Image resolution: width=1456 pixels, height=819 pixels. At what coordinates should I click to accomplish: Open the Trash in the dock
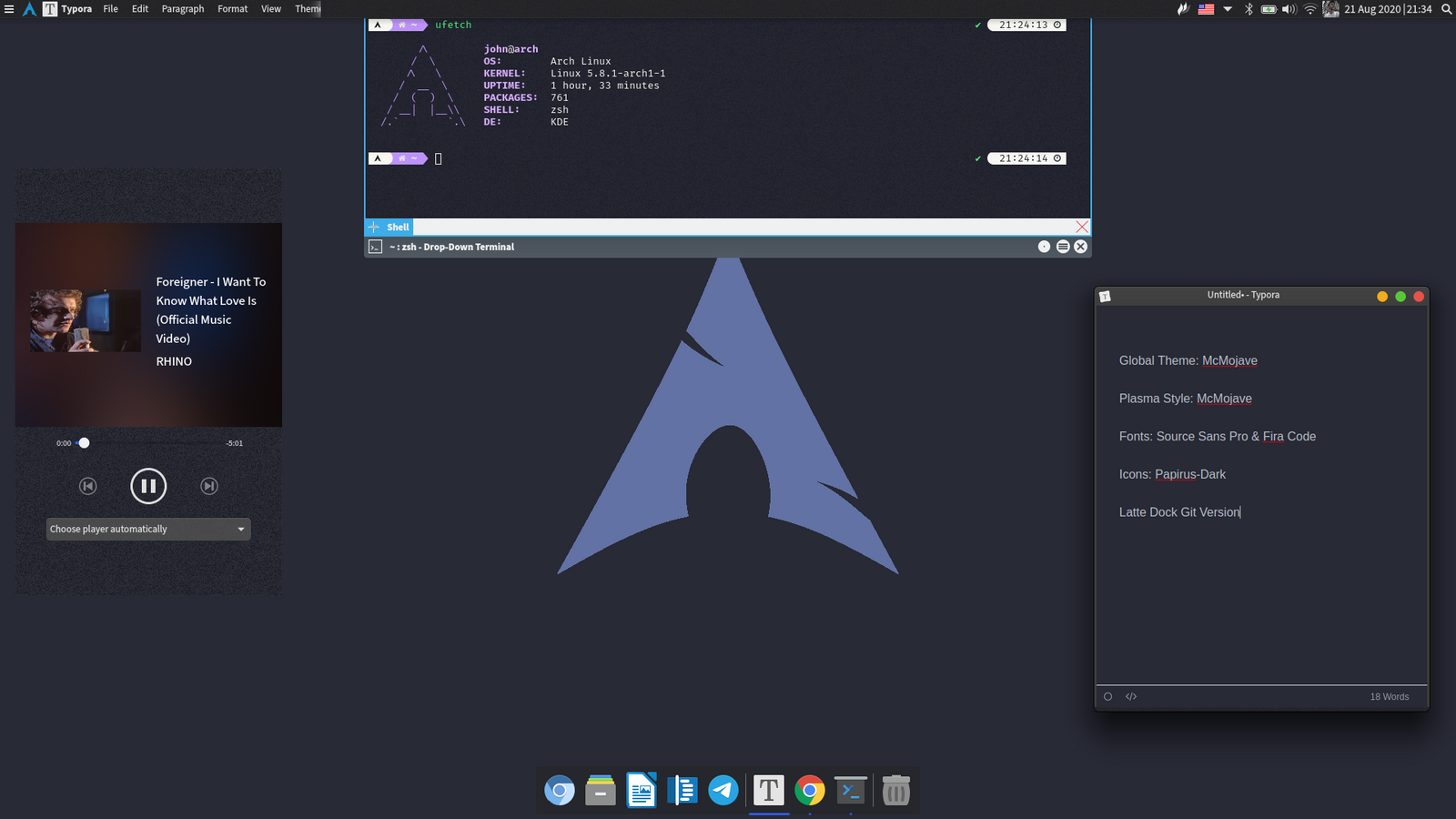pos(896,791)
